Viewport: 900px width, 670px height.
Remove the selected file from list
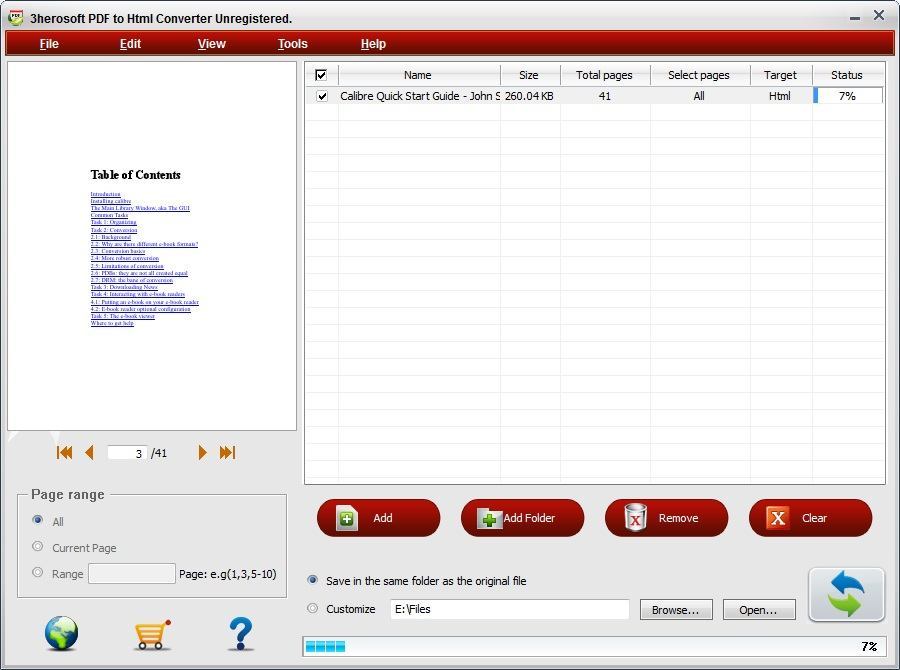coord(666,518)
